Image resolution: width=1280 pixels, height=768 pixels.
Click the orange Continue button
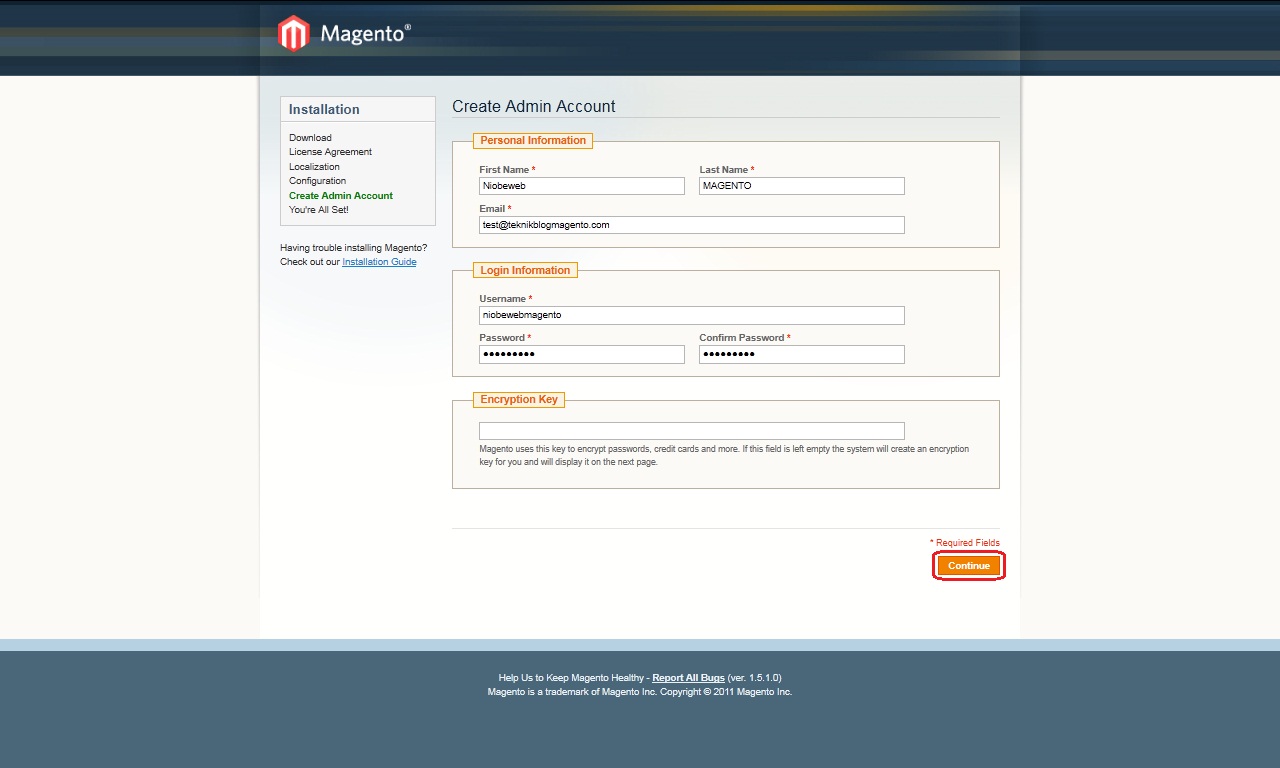click(969, 566)
